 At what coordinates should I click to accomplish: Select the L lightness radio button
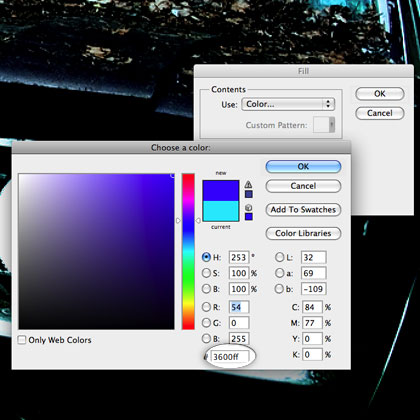coord(280,257)
